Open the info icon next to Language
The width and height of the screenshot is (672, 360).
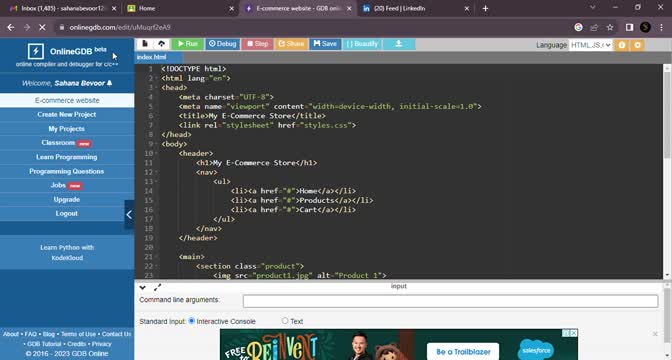pos(621,45)
